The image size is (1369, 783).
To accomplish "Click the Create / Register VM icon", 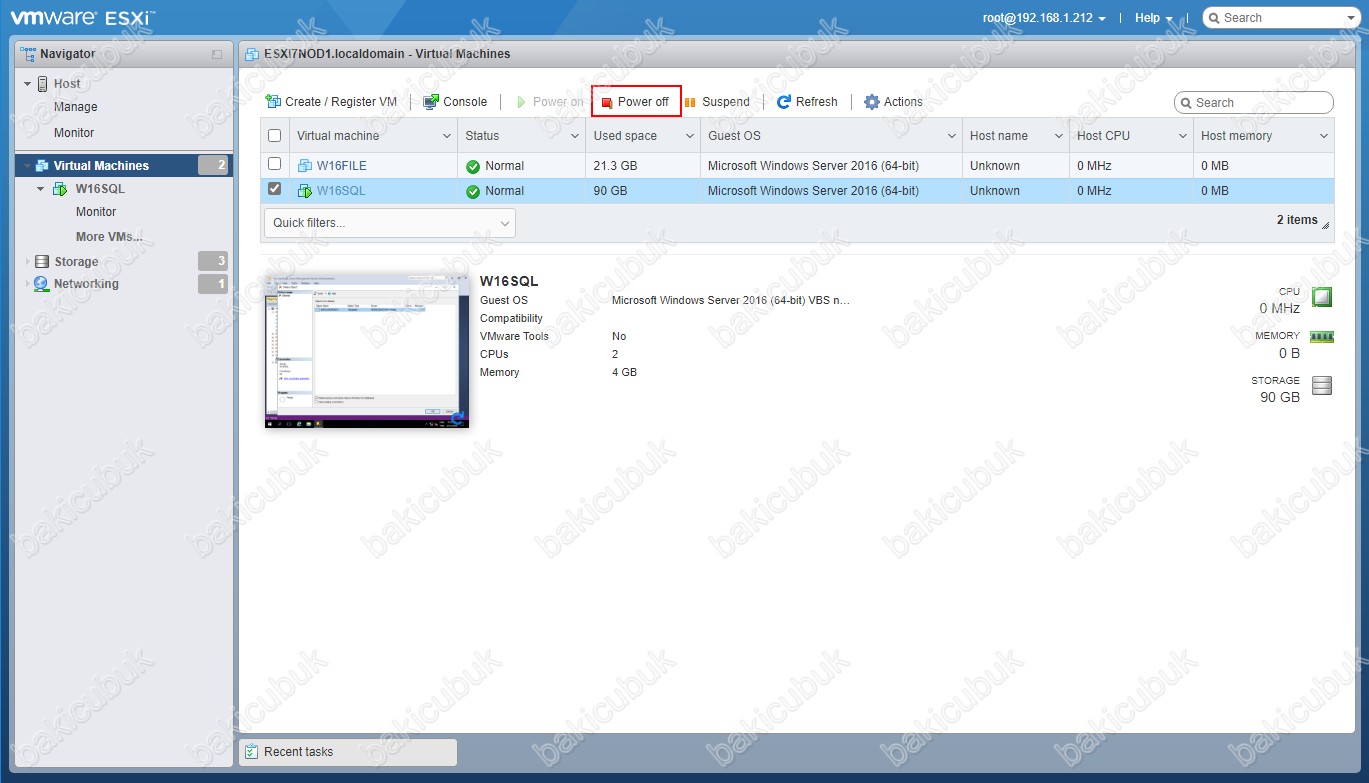I will [x=273, y=102].
